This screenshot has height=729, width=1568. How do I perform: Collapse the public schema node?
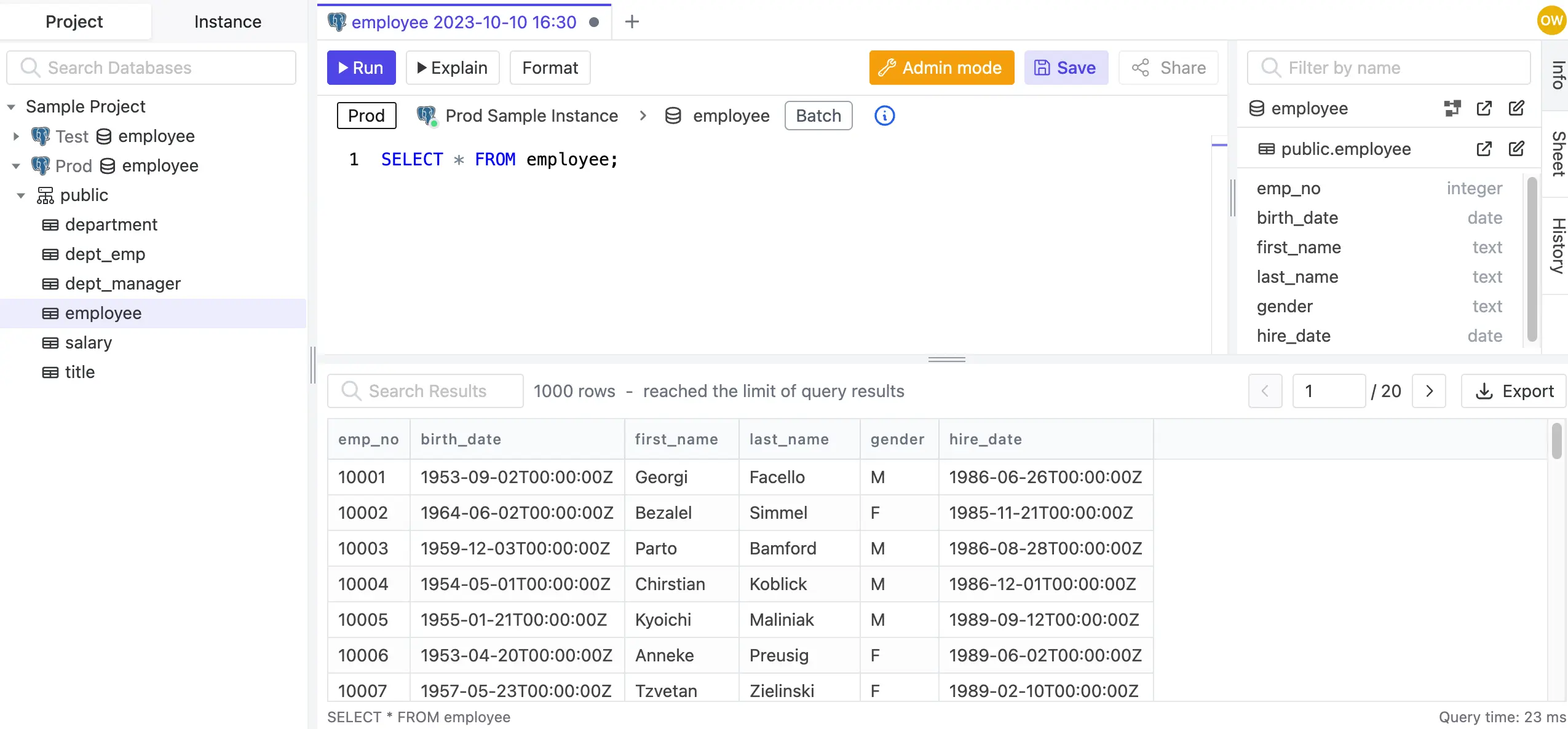21,195
